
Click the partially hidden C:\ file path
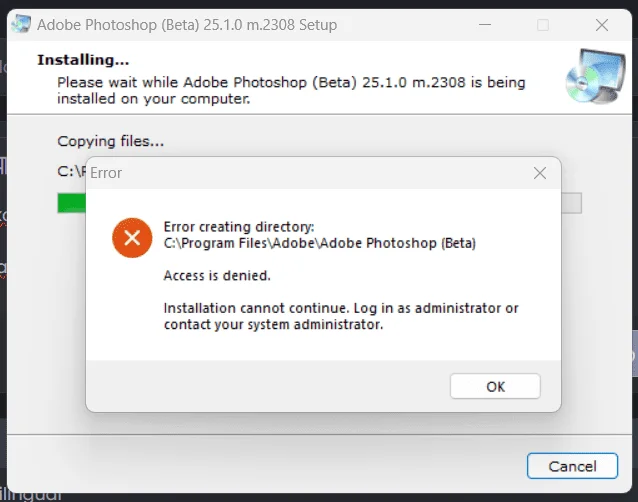72,171
